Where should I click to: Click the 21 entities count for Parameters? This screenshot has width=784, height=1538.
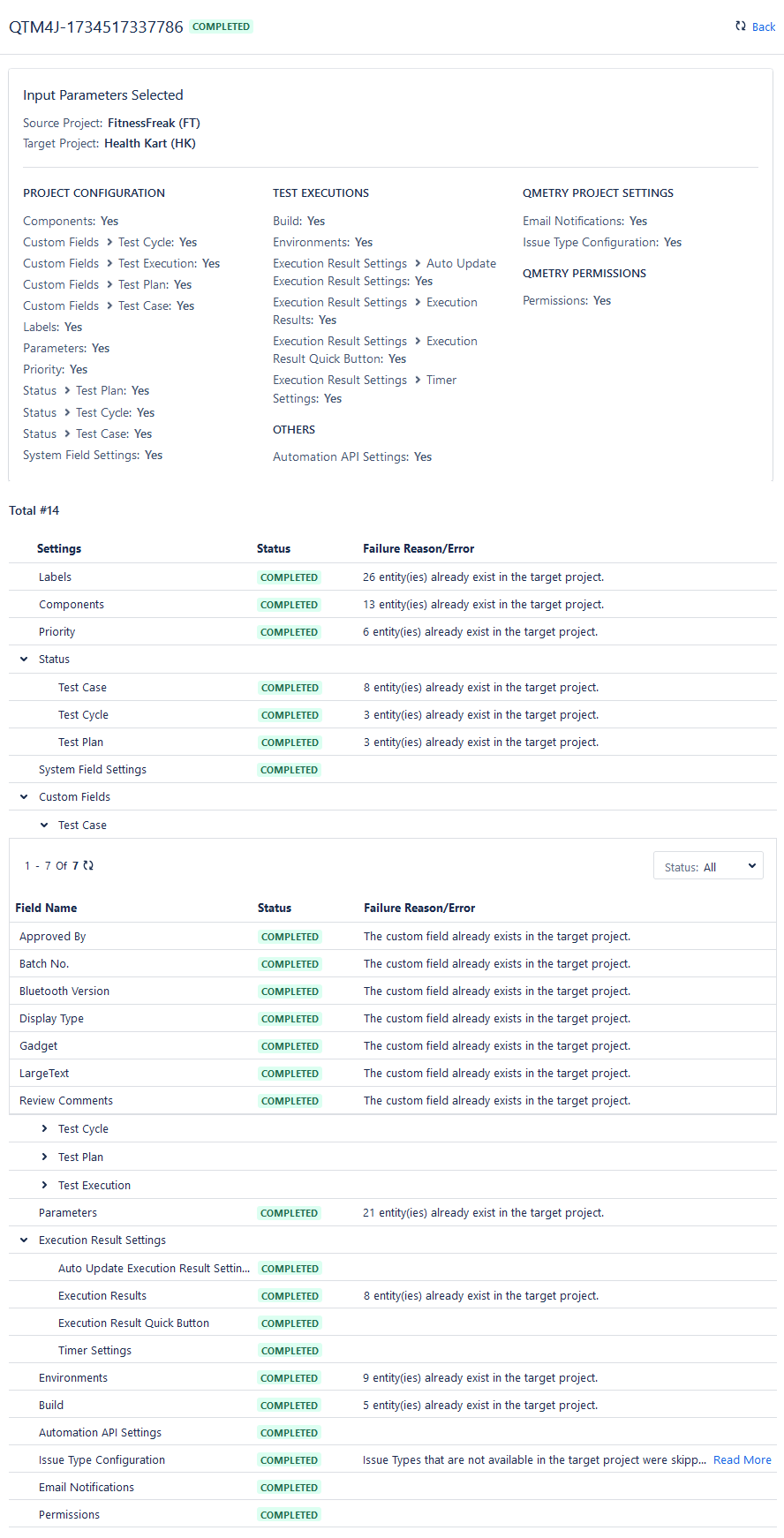[x=369, y=1213]
